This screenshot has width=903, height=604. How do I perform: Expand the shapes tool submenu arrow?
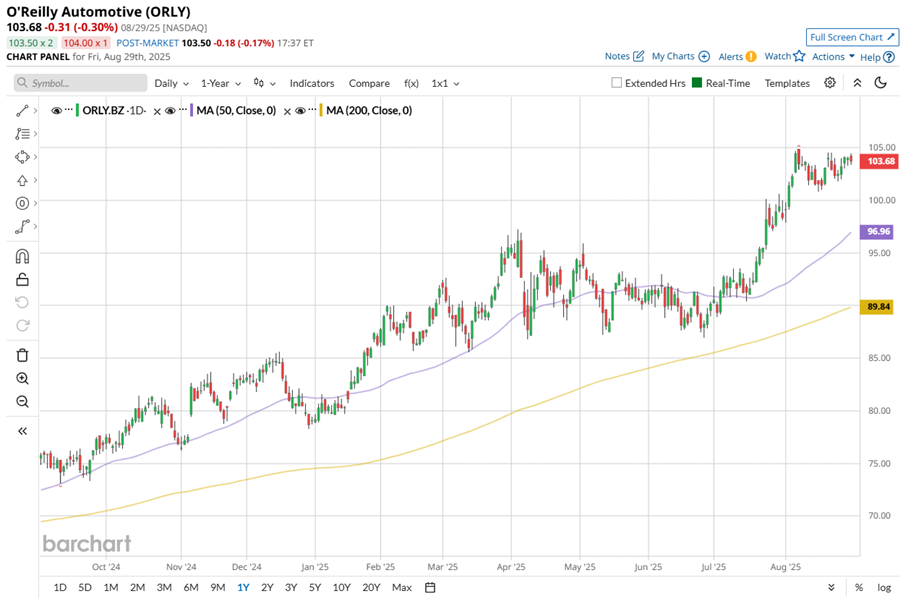click(x=35, y=157)
